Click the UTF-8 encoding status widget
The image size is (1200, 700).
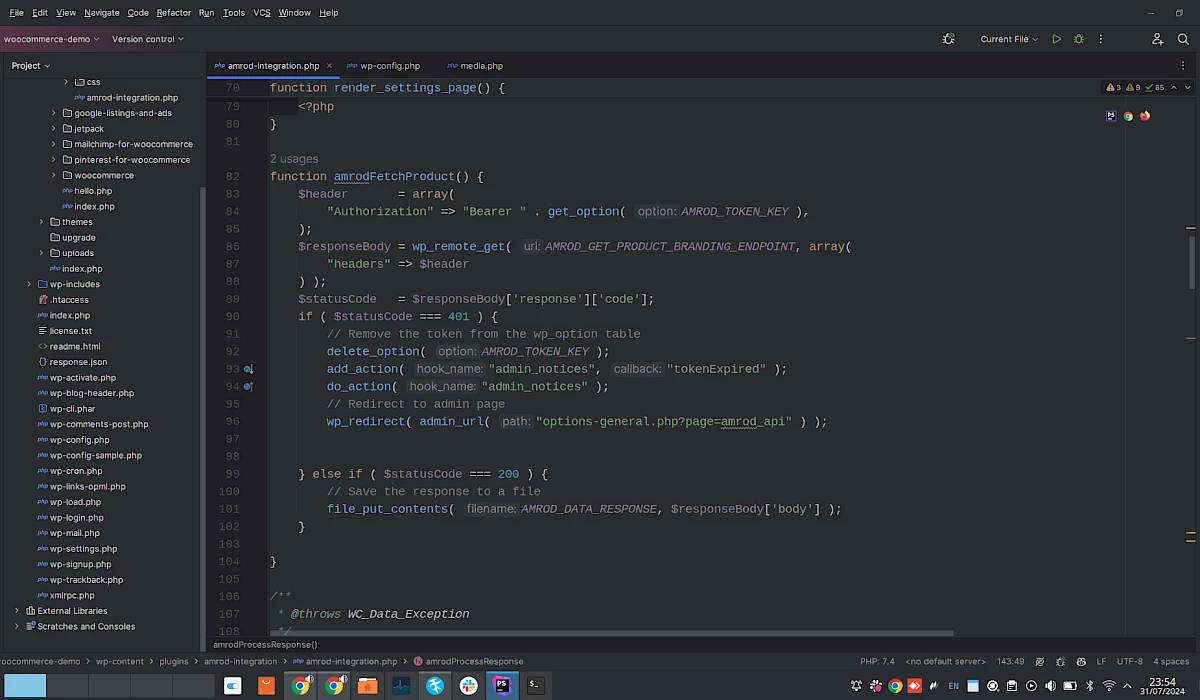[x=1129, y=662]
